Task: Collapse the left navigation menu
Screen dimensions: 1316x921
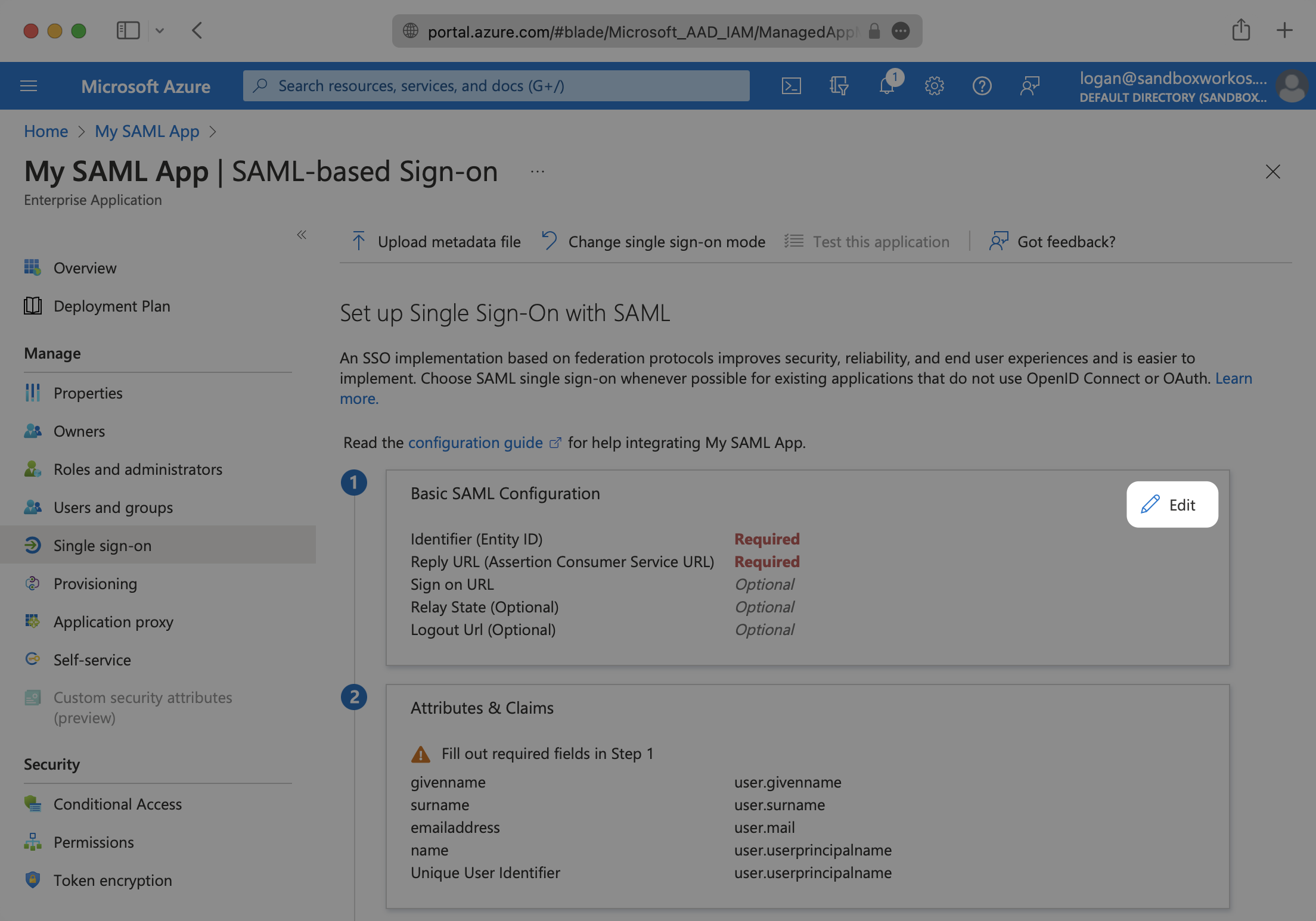Action: (302, 235)
